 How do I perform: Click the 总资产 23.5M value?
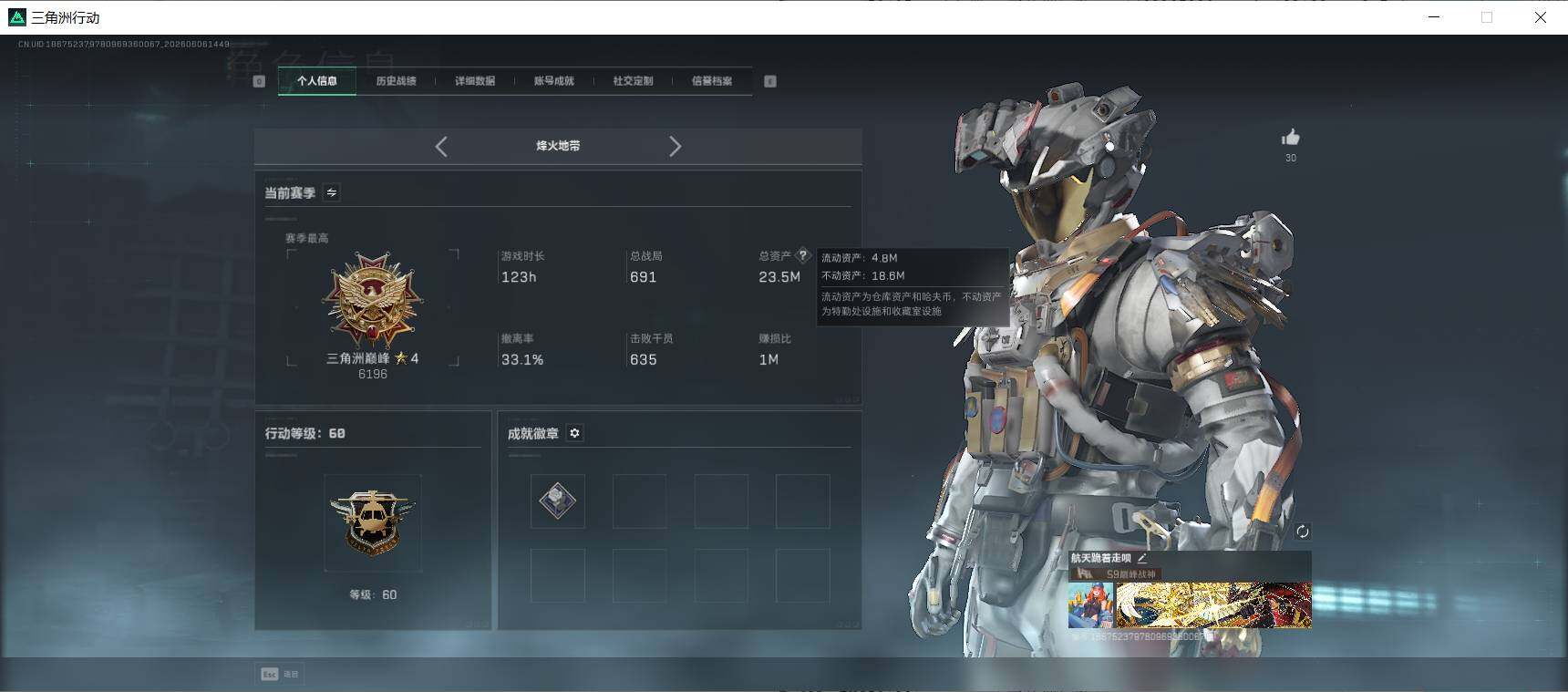pyautogui.click(x=779, y=277)
